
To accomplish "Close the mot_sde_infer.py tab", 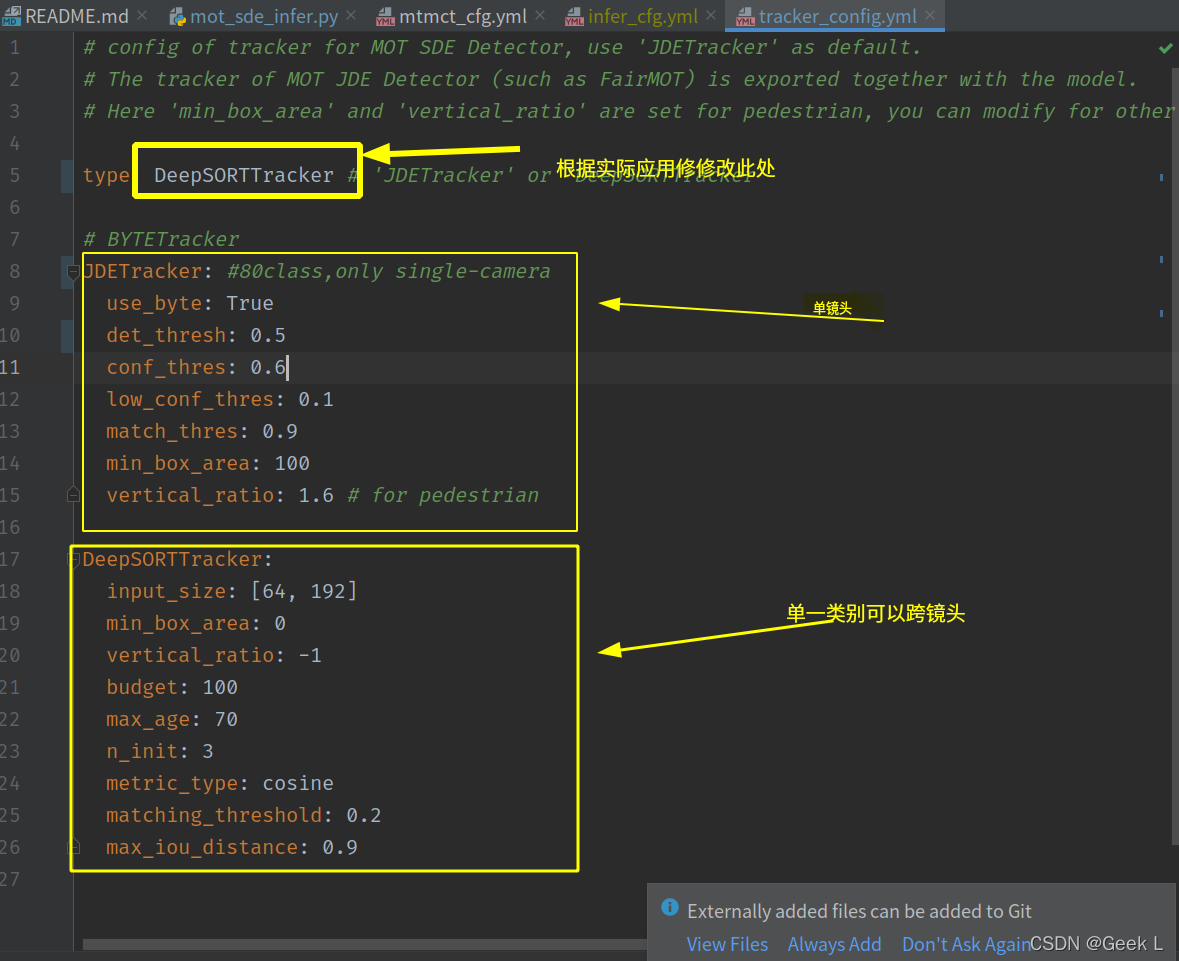I will (351, 15).
